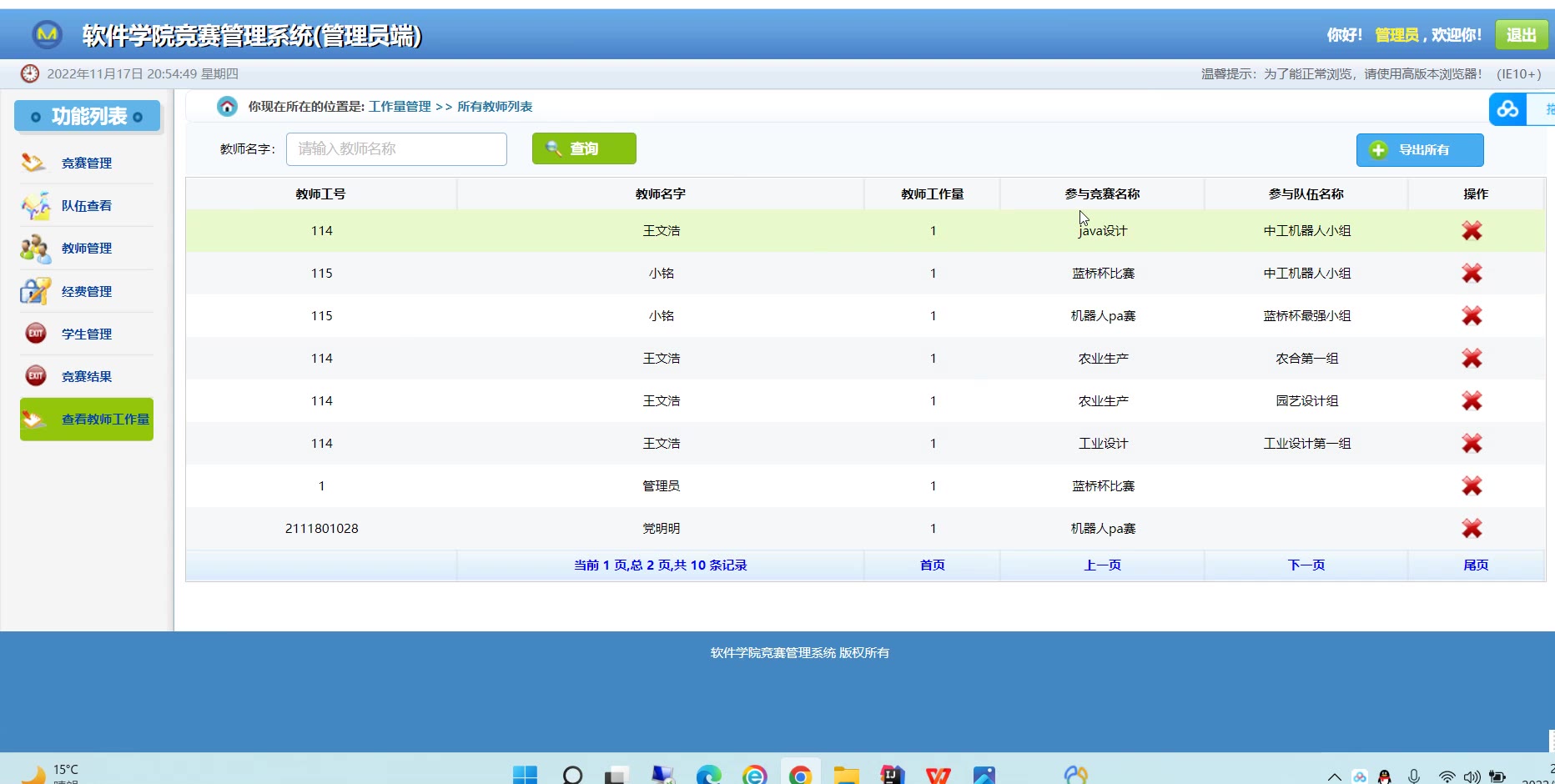Image resolution: width=1555 pixels, height=784 pixels.
Task: Click 退出 to log out
Action: pos(1521,35)
